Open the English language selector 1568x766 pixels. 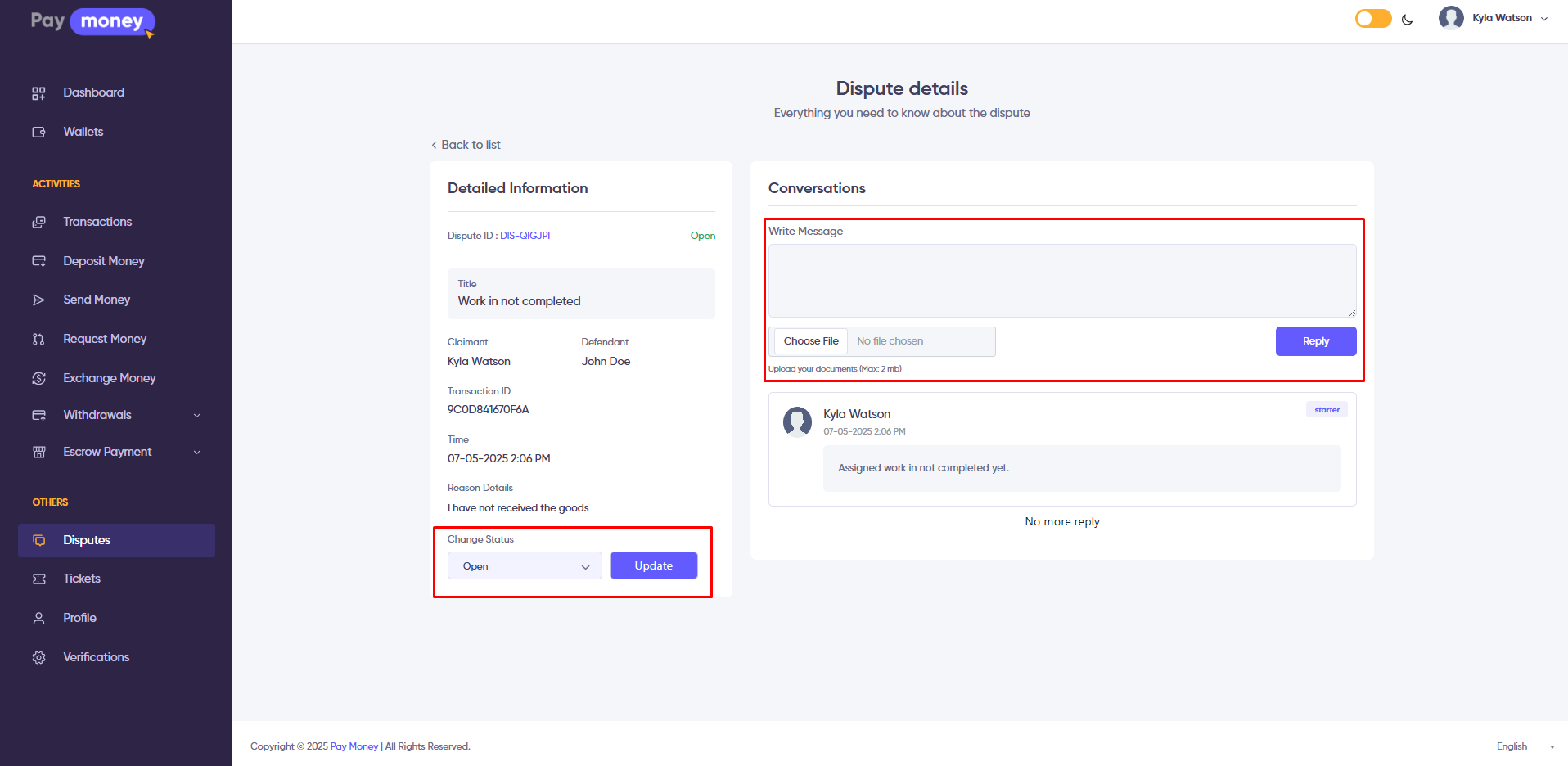(x=1524, y=746)
